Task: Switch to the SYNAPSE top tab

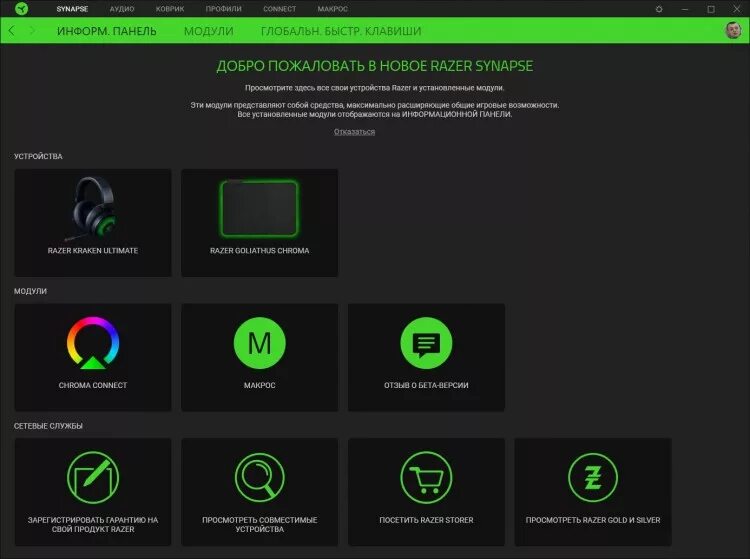Action: [x=72, y=9]
